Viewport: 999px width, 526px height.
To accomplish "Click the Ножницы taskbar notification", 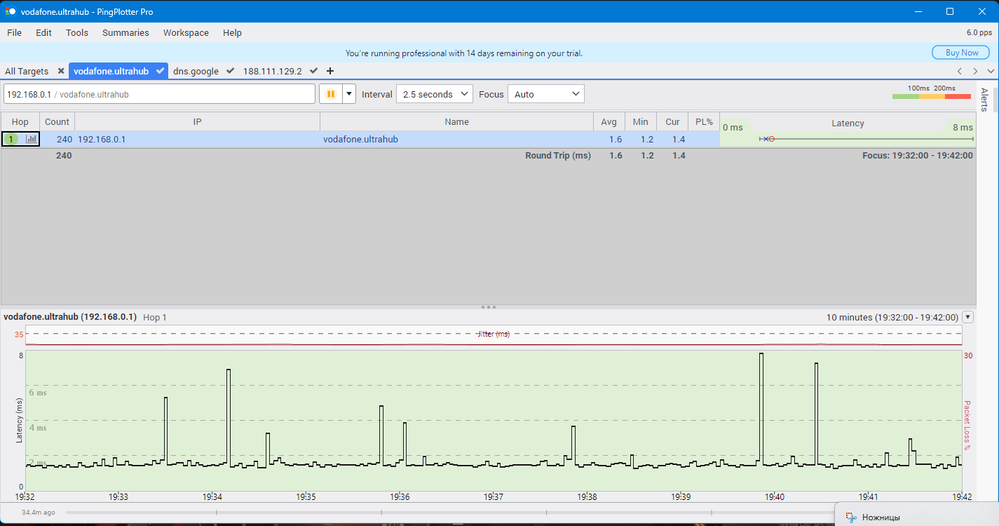I will [916, 517].
